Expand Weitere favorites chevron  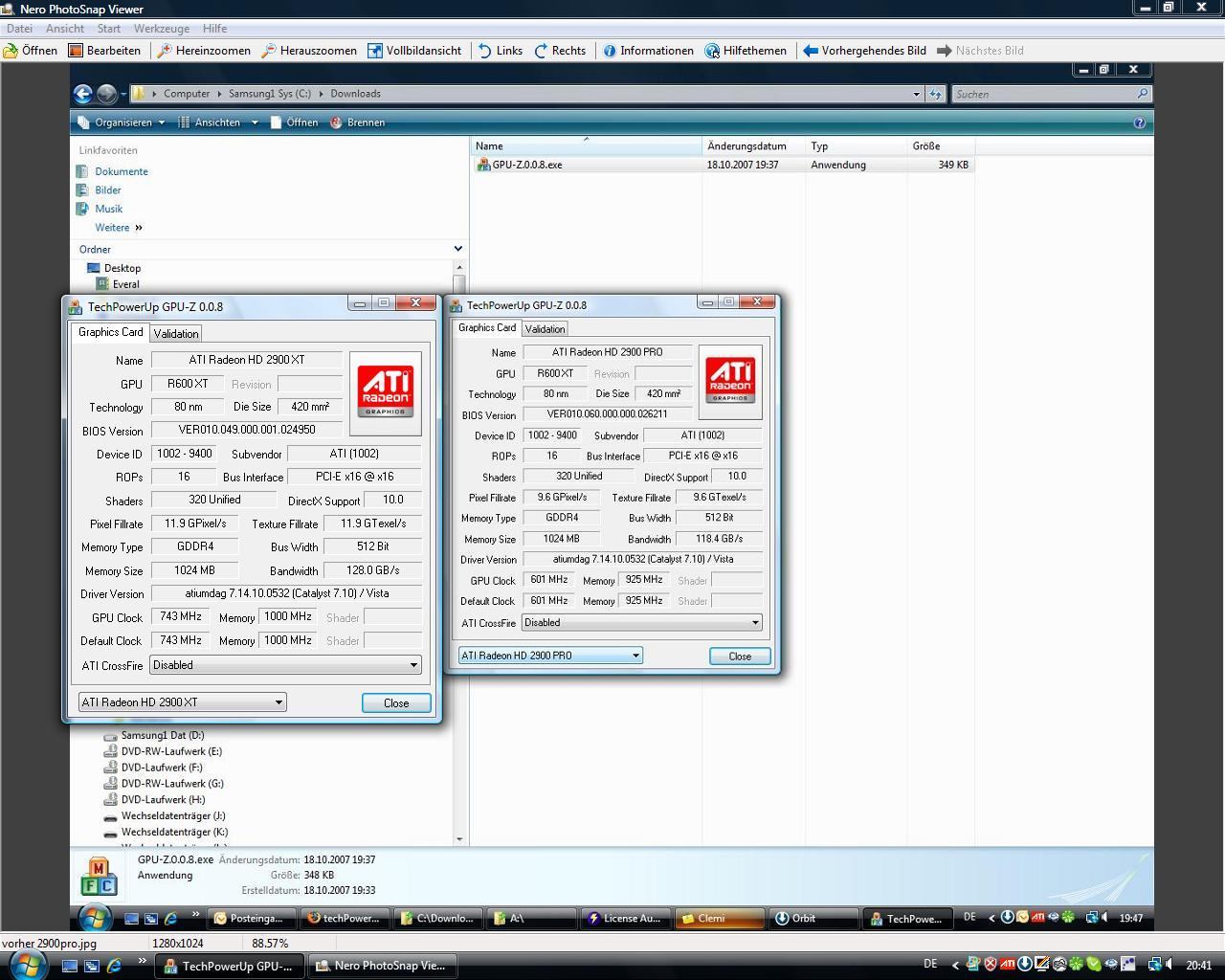pos(139,227)
